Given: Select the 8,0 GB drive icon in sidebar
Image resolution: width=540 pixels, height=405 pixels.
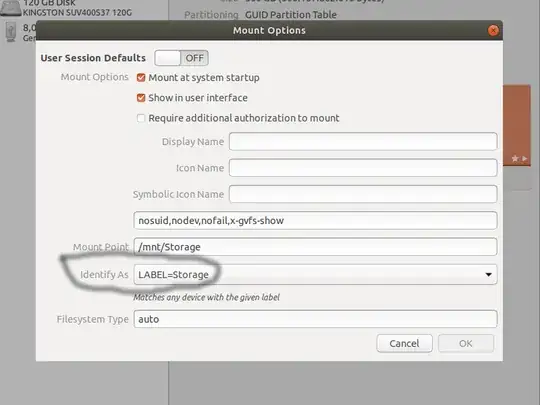Looking at the screenshot, I should coord(11,32).
